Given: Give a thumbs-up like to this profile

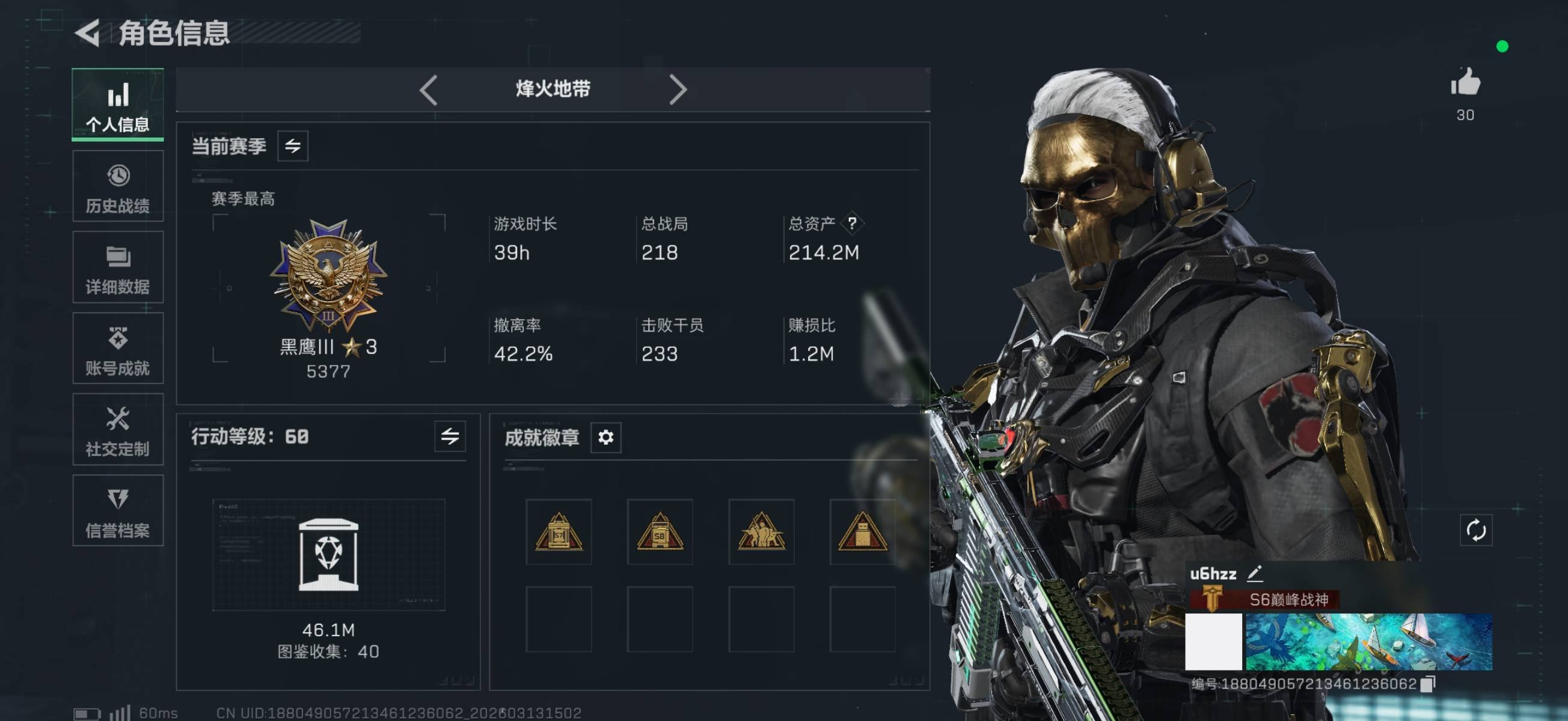Looking at the screenshot, I should 1465,82.
